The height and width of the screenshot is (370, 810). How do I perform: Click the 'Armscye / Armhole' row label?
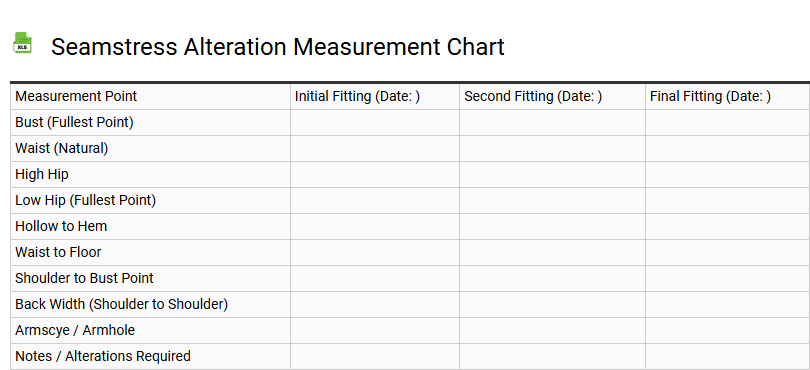coord(75,330)
